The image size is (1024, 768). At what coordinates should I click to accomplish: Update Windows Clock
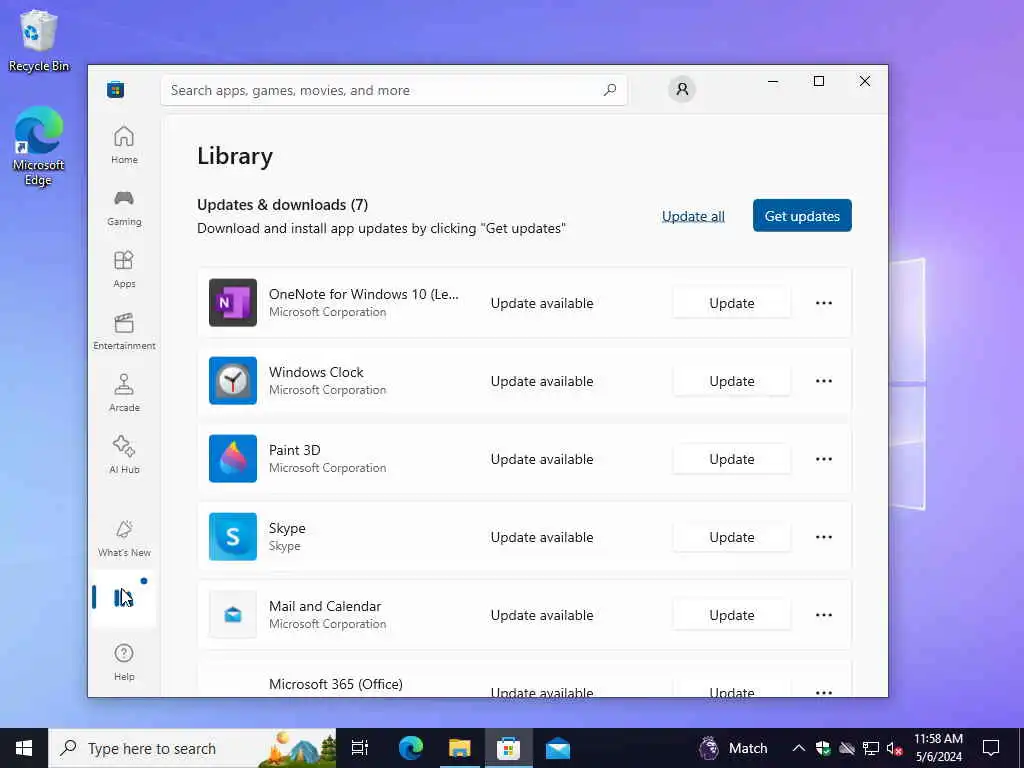point(731,381)
